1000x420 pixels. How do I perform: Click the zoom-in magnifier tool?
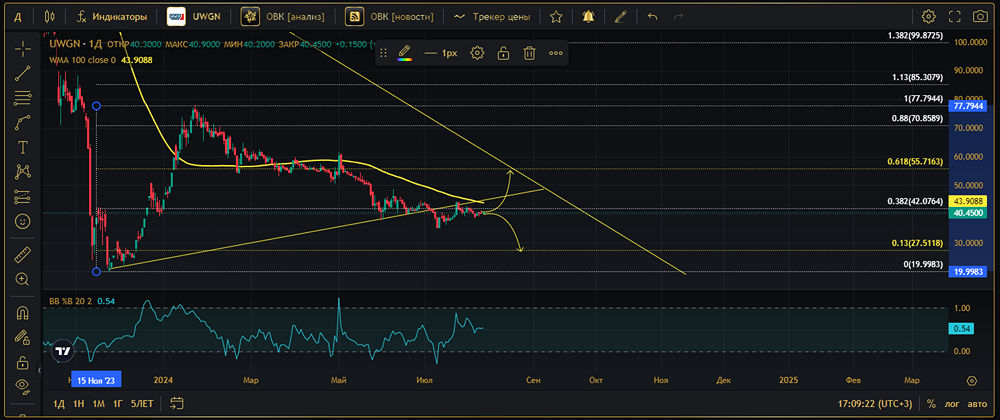tap(22, 280)
